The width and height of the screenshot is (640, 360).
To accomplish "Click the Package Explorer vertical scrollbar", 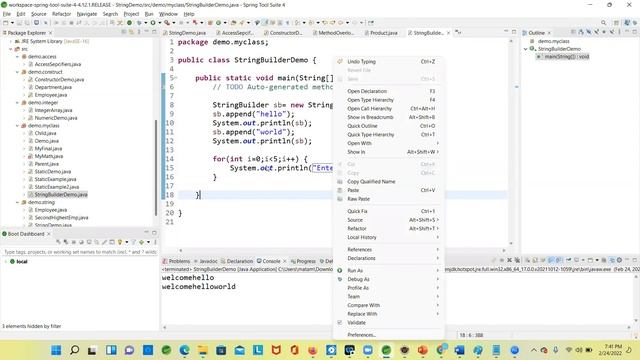I will (x=156, y=167).
